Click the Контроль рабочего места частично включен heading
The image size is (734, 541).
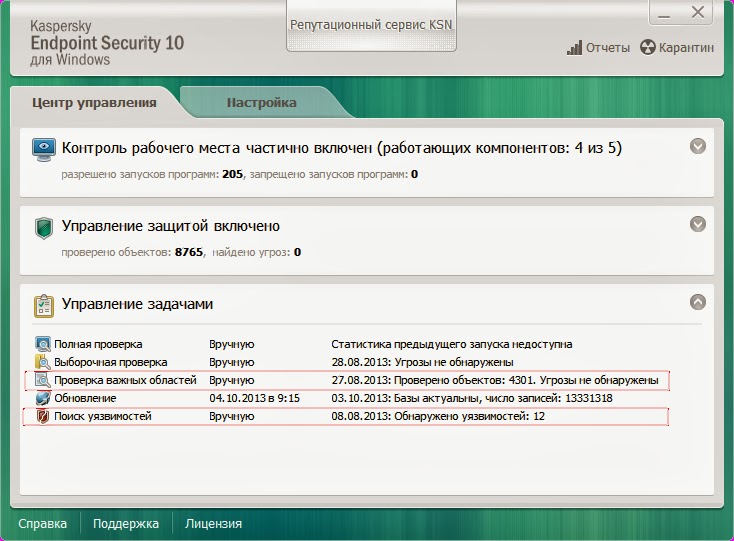[x=342, y=148]
